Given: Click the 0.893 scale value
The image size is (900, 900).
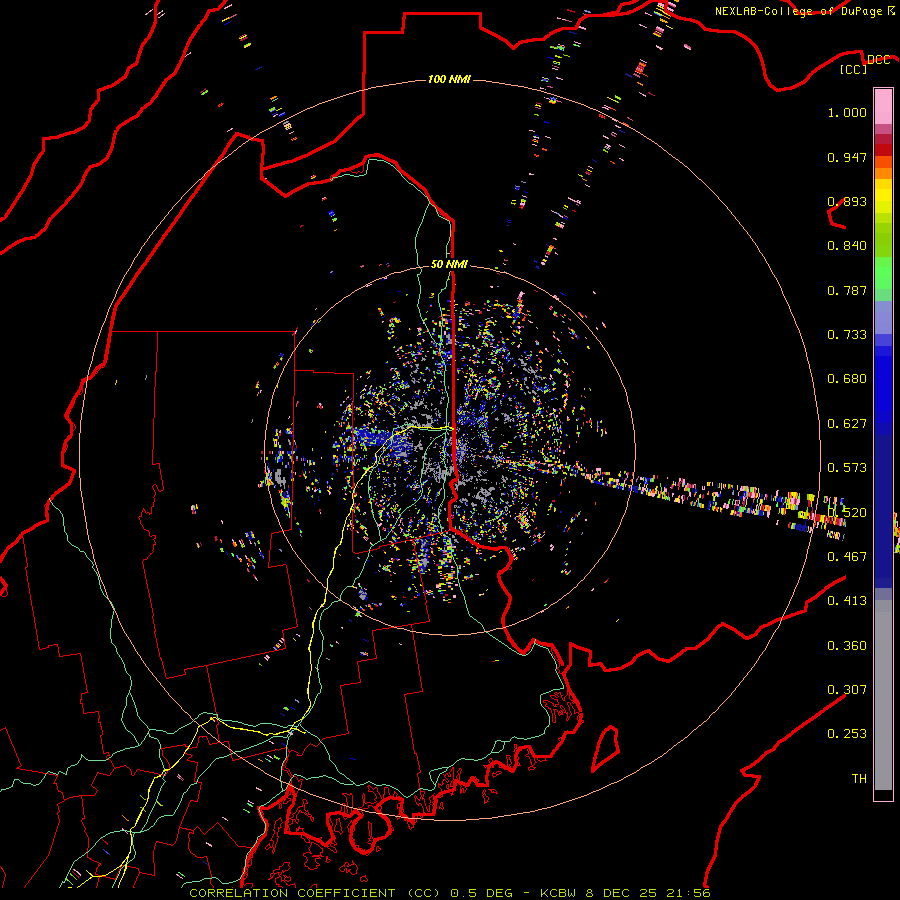Looking at the screenshot, I should (847, 201).
